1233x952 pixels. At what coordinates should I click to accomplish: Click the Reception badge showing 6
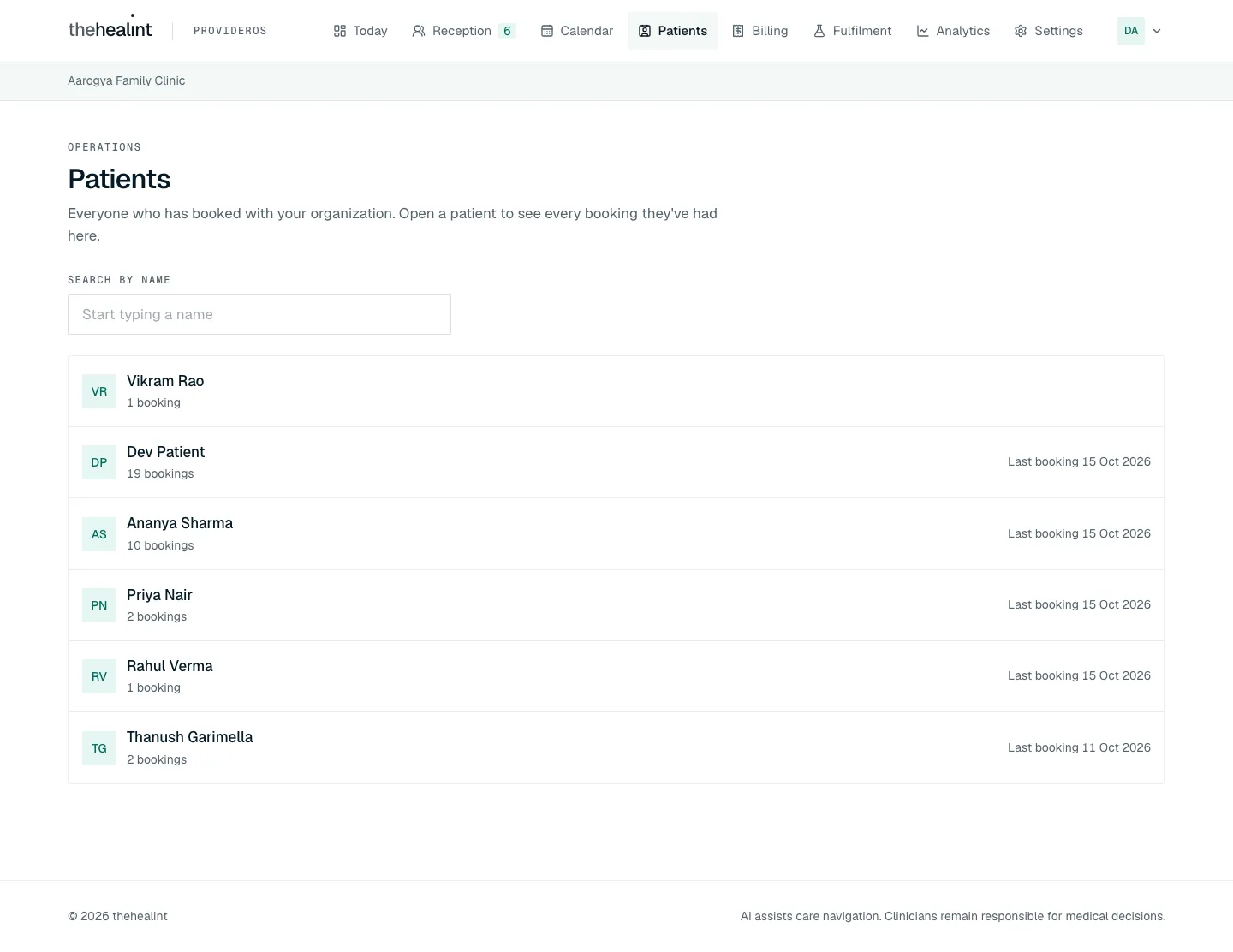507,31
